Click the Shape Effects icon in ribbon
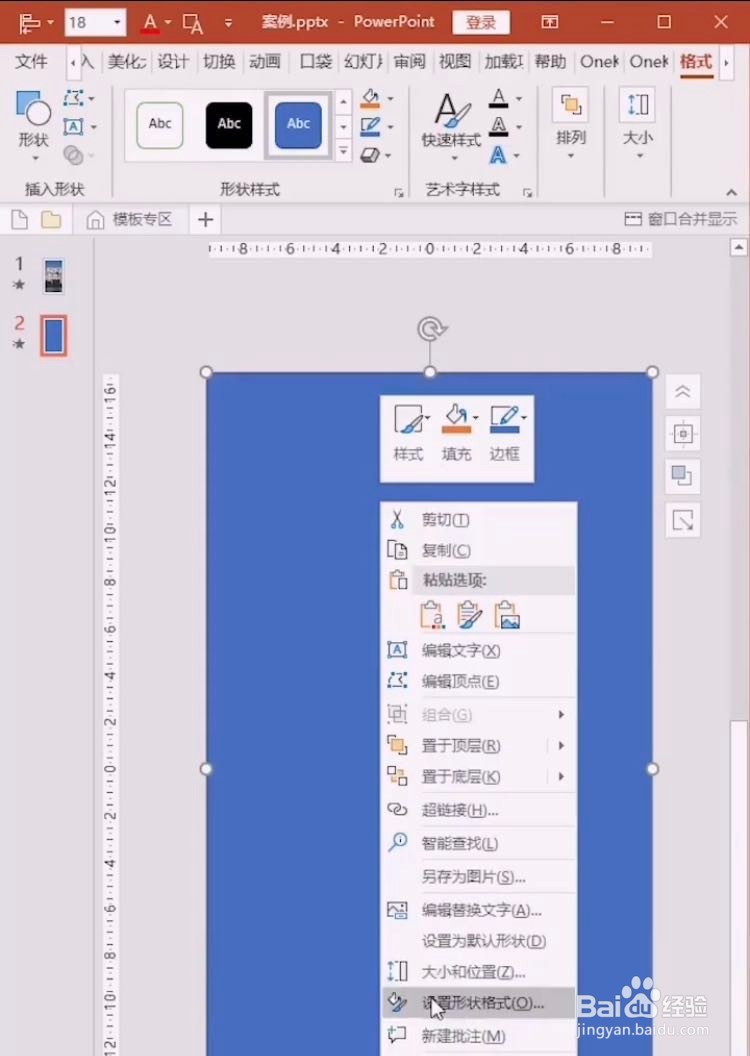 (x=370, y=156)
